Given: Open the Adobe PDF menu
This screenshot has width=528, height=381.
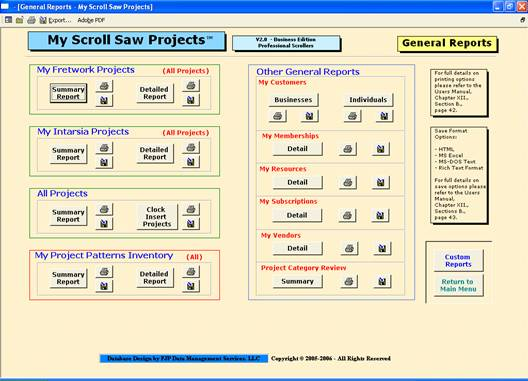Looking at the screenshot, I should 91,20.
